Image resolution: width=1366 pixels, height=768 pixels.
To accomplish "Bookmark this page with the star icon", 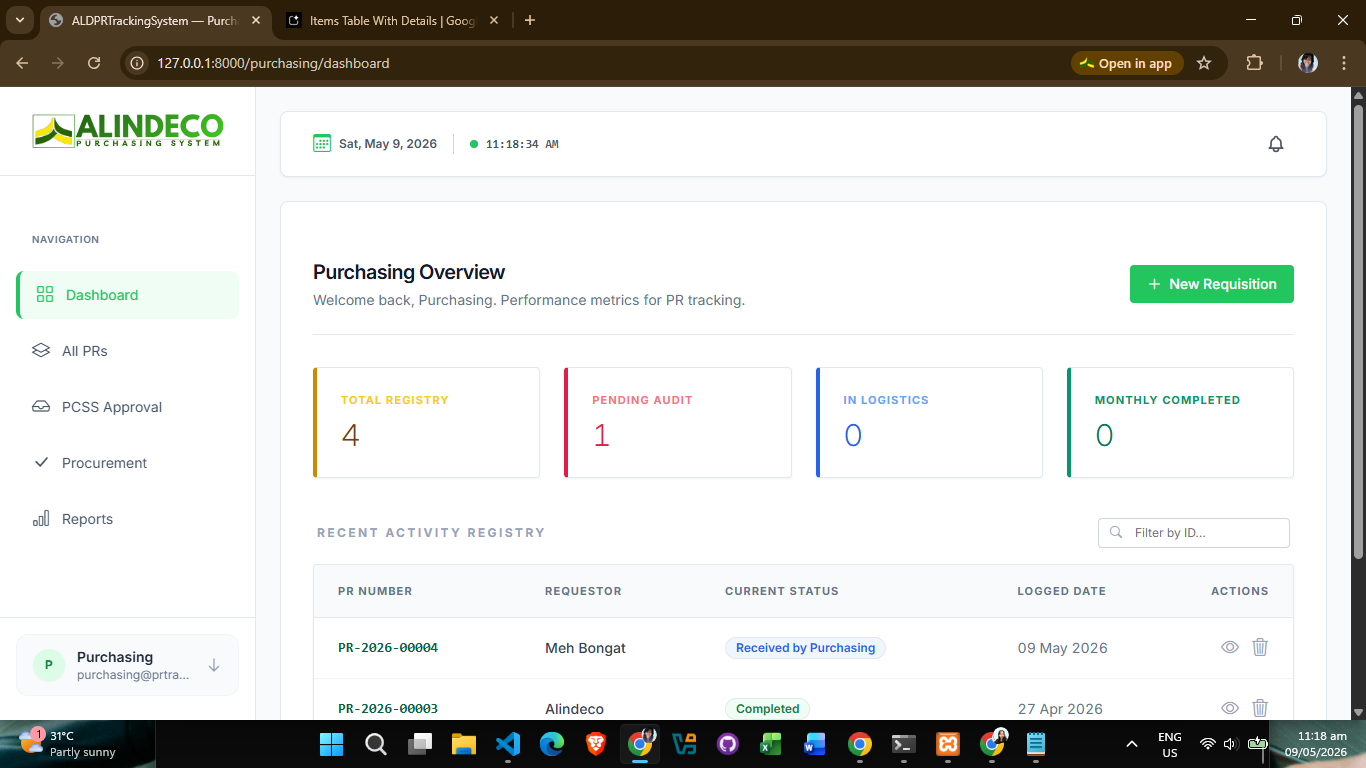I will [1204, 63].
